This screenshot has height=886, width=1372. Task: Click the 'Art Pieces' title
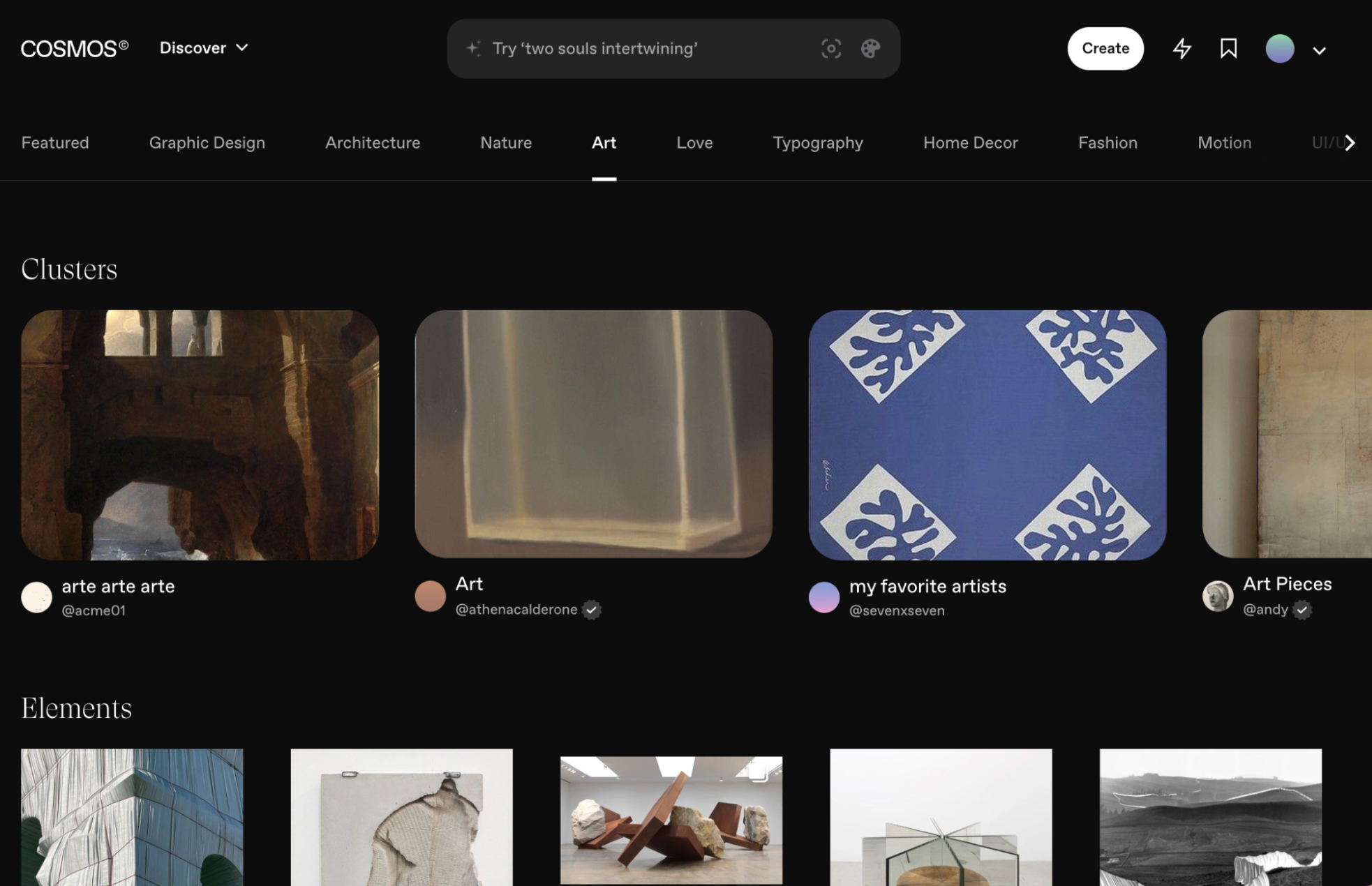[x=1287, y=584]
